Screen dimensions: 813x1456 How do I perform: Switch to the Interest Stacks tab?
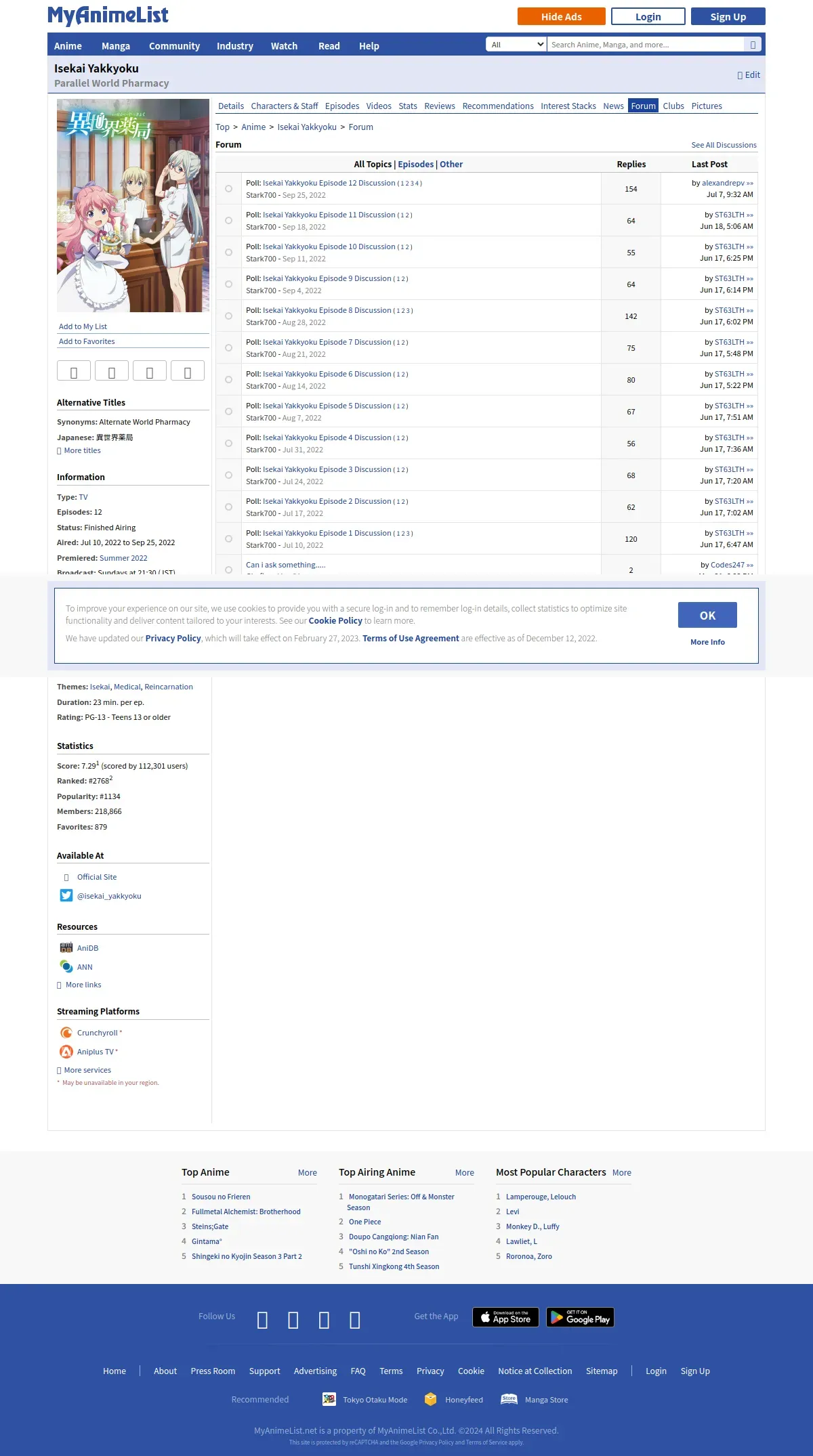pyautogui.click(x=568, y=106)
